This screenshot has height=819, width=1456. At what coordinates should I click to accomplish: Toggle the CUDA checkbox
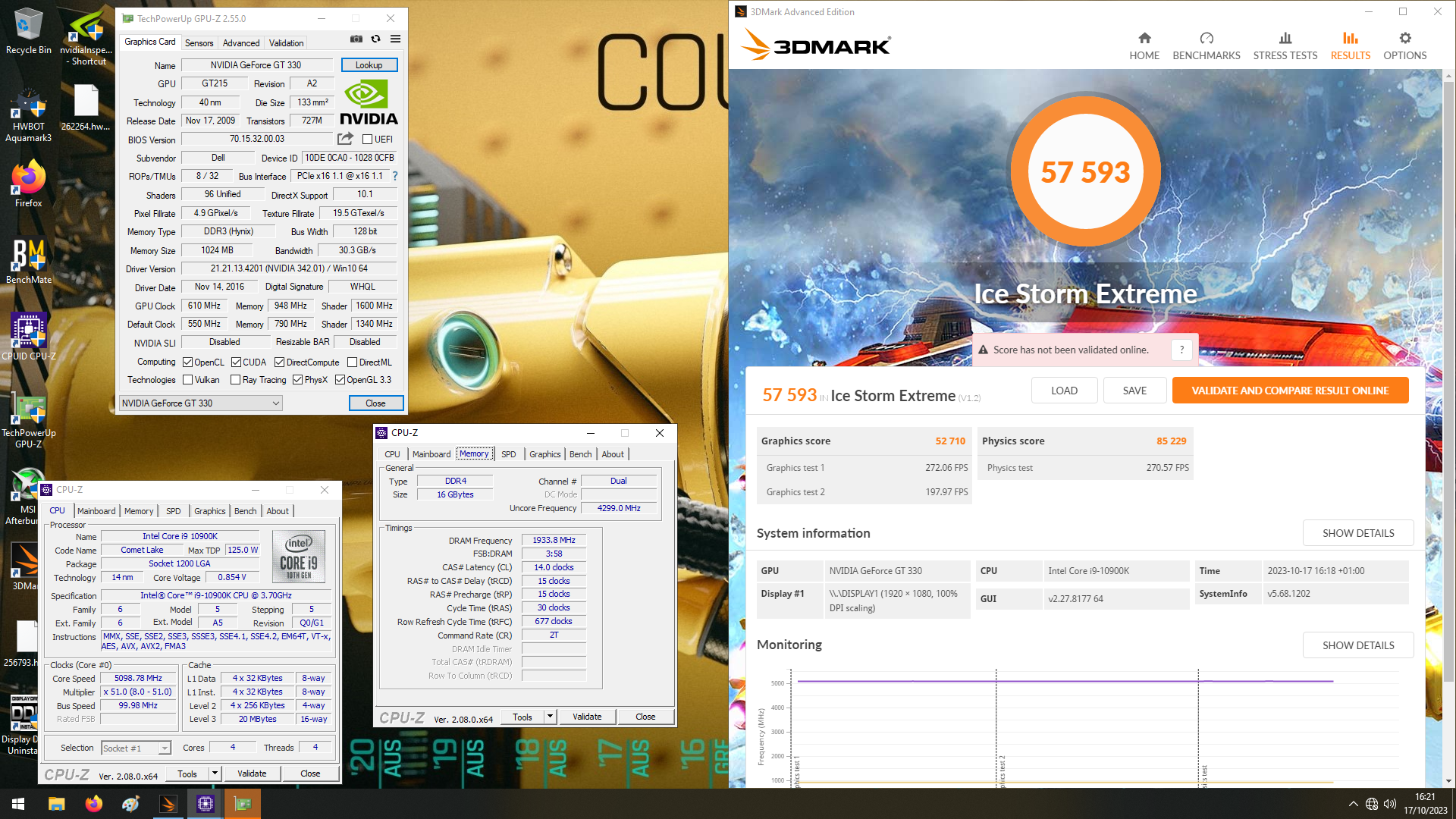click(x=236, y=362)
